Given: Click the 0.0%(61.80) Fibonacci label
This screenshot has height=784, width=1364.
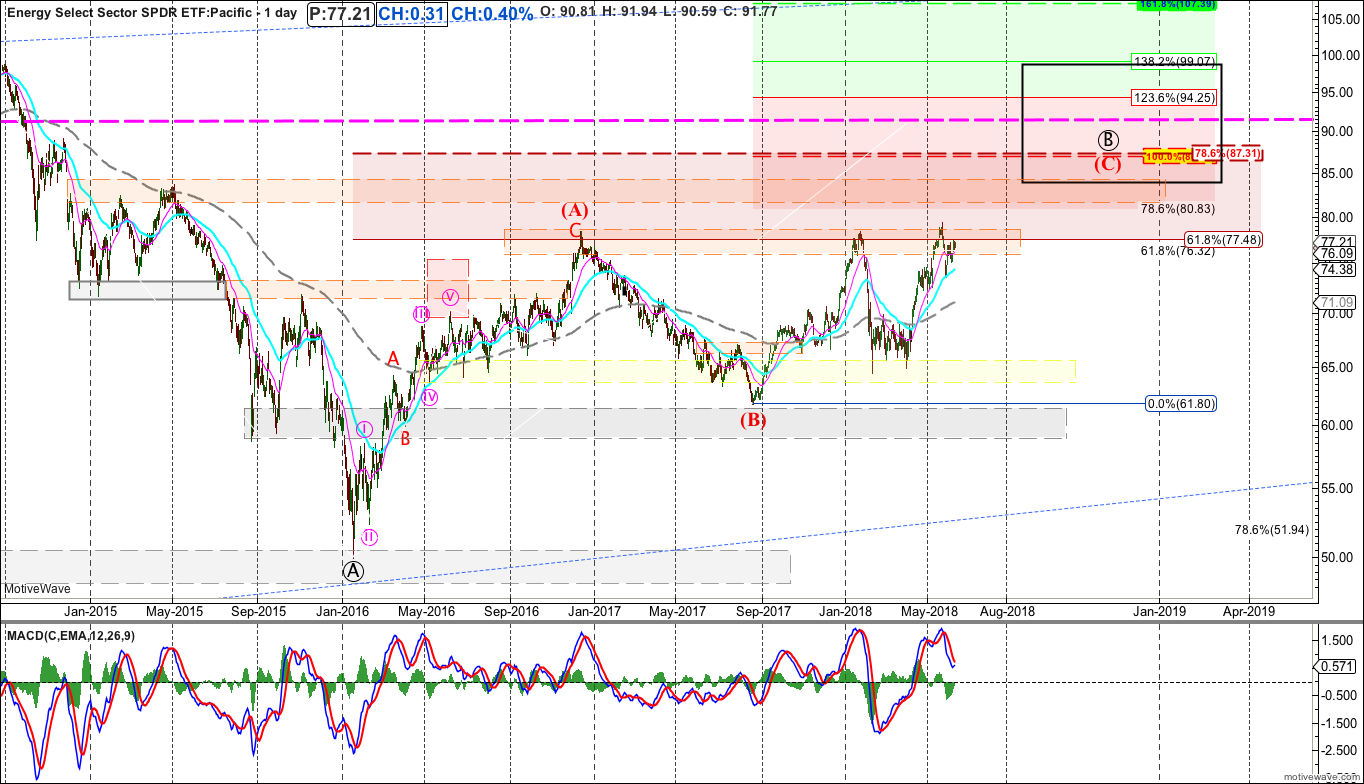Looking at the screenshot, I should click(x=1181, y=404).
